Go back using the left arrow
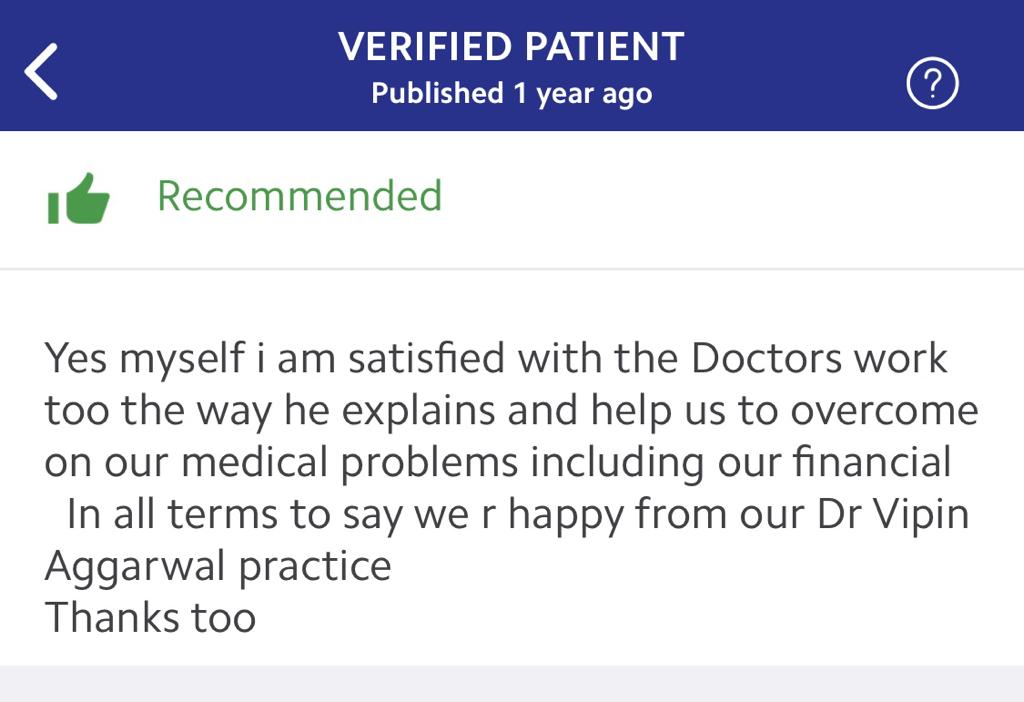This screenshot has height=702, width=1024. 41,71
